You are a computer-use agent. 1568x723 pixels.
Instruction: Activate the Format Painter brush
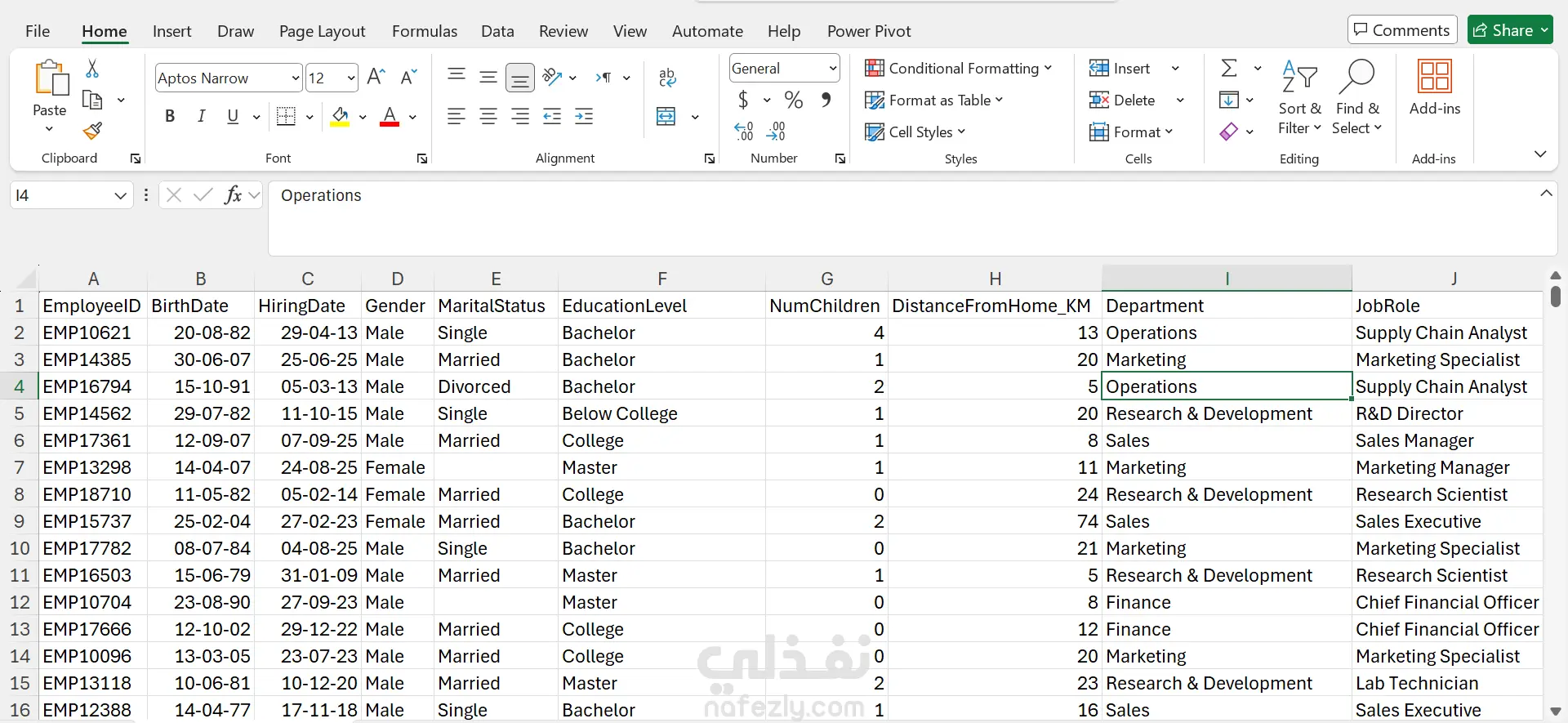92,131
